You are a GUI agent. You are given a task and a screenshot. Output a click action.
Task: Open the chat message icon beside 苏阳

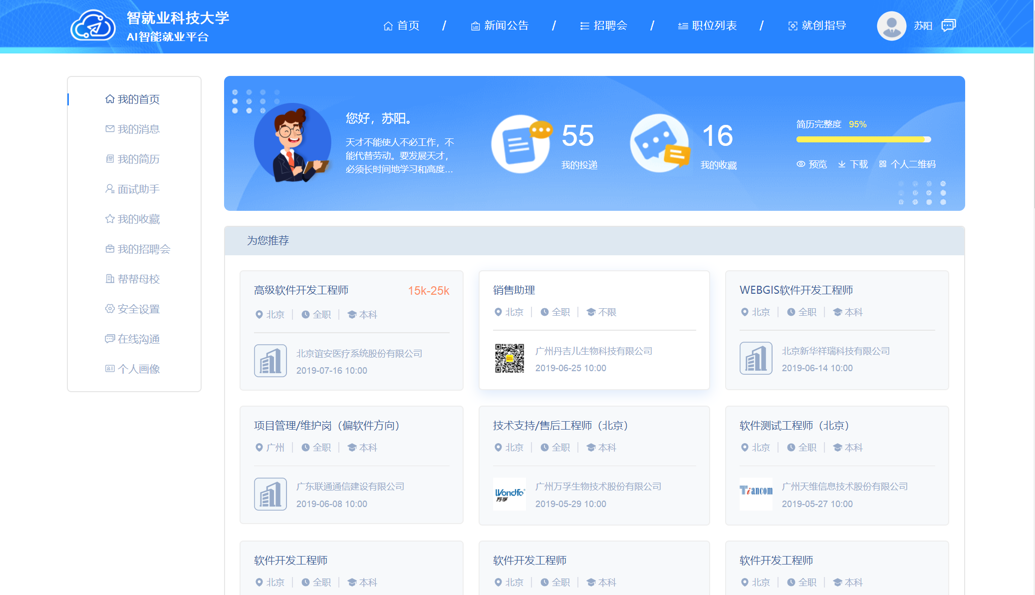click(948, 25)
